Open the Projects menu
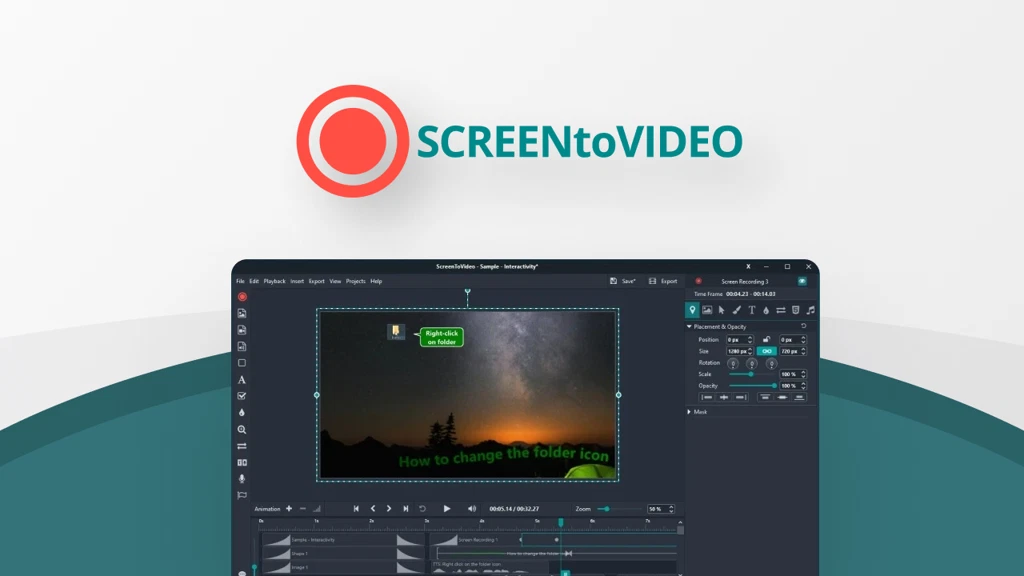Screen dimensions: 1024x576 [x=356, y=281]
